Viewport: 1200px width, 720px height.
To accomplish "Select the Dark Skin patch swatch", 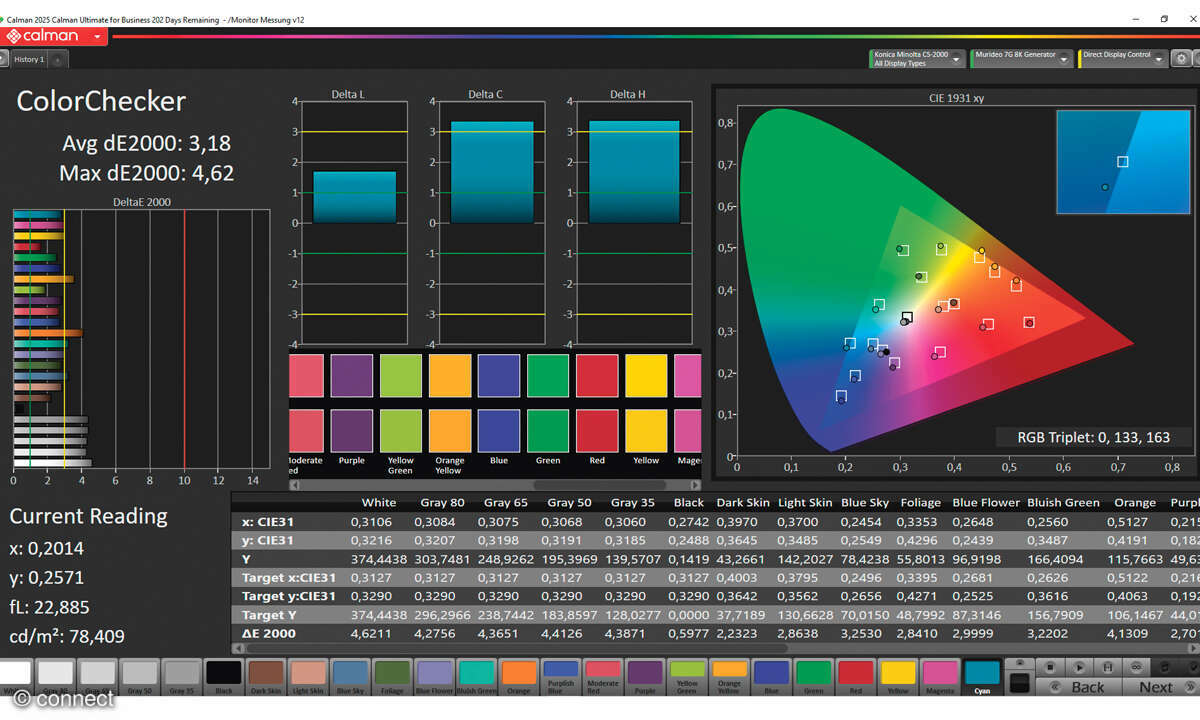I will click(266, 675).
